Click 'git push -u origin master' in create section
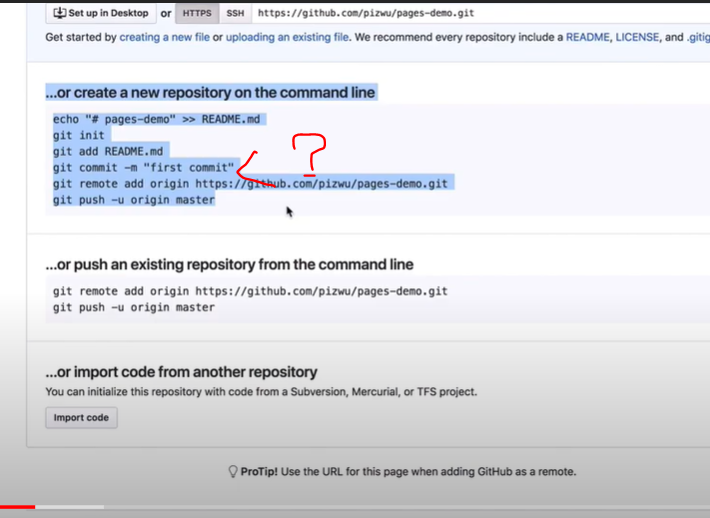Image resolution: width=710 pixels, height=518 pixels. (134, 200)
